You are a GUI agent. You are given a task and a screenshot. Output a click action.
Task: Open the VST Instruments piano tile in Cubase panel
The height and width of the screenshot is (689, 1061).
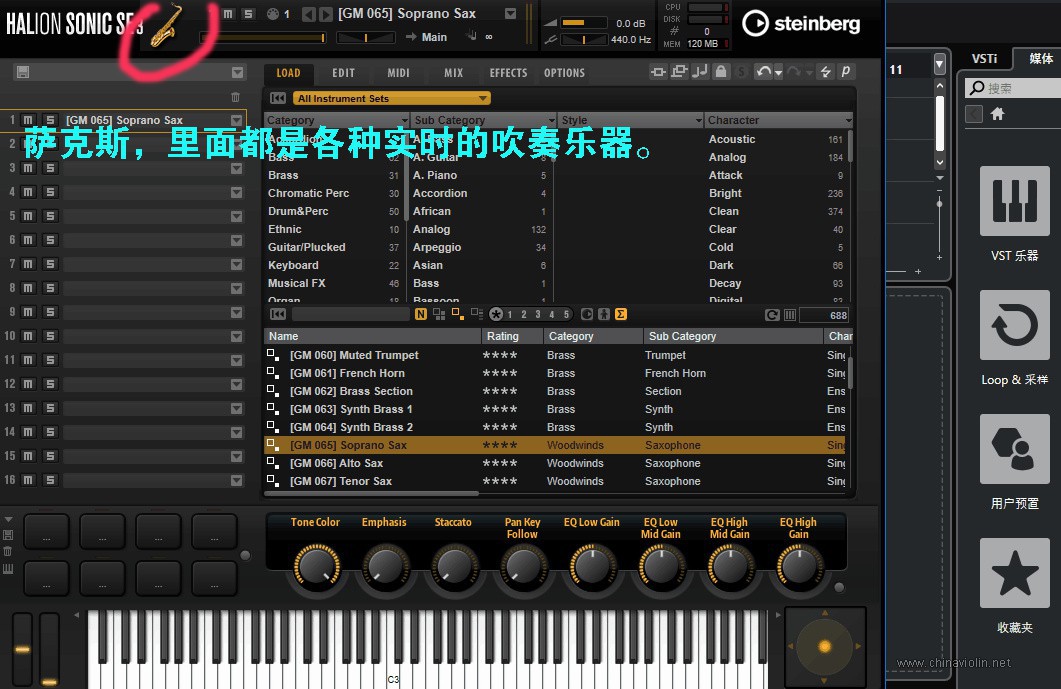point(1015,201)
